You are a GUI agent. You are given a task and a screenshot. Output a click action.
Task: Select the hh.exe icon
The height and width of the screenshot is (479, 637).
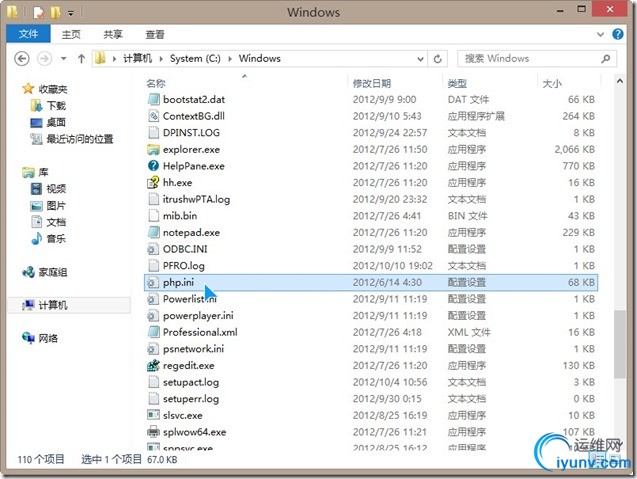(x=153, y=182)
